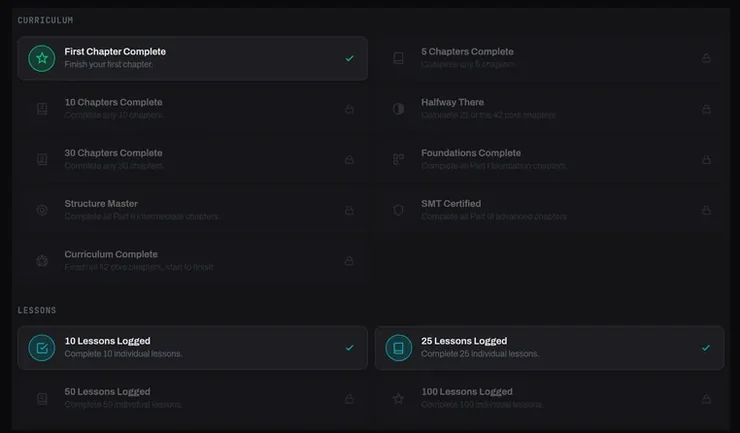Click the CURRICULUM section heading

click(45, 20)
